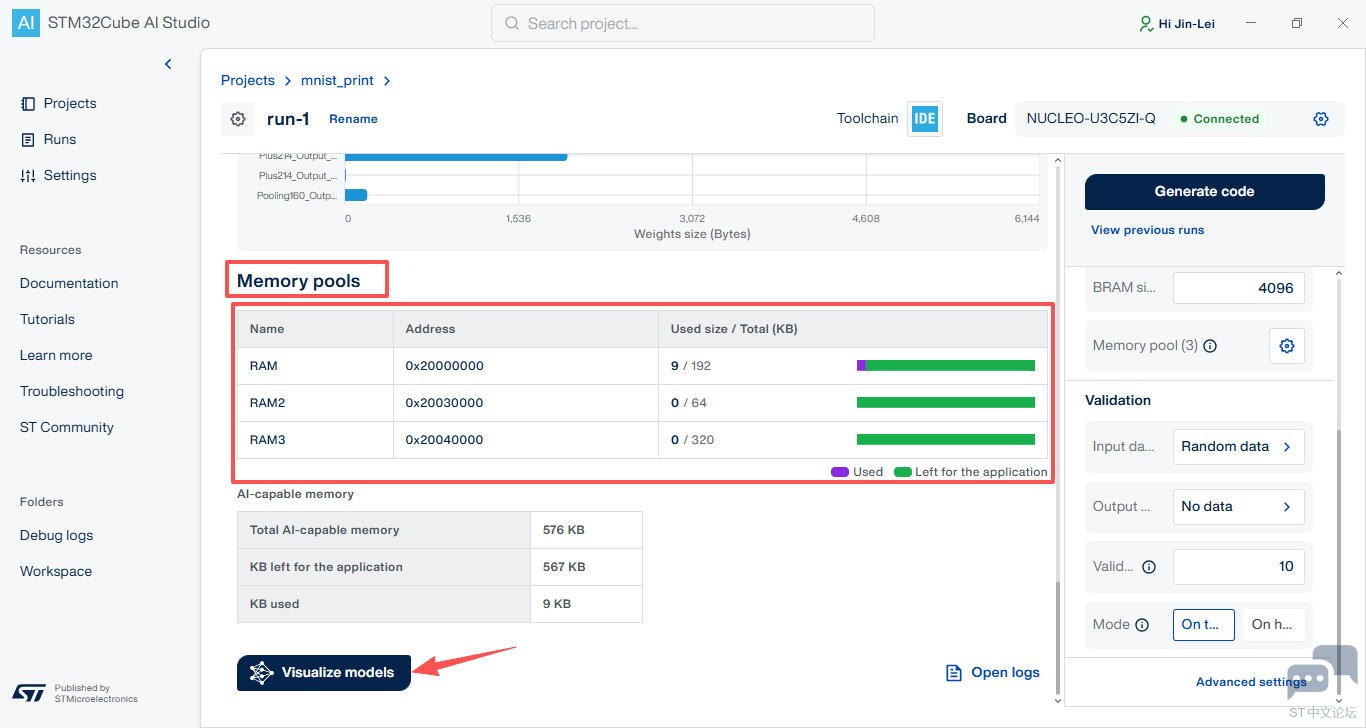This screenshot has height=728, width=1366.
Task: Collapse the left sidebar with the chevron
Action: pyautogui.click(x=168, y=64)
